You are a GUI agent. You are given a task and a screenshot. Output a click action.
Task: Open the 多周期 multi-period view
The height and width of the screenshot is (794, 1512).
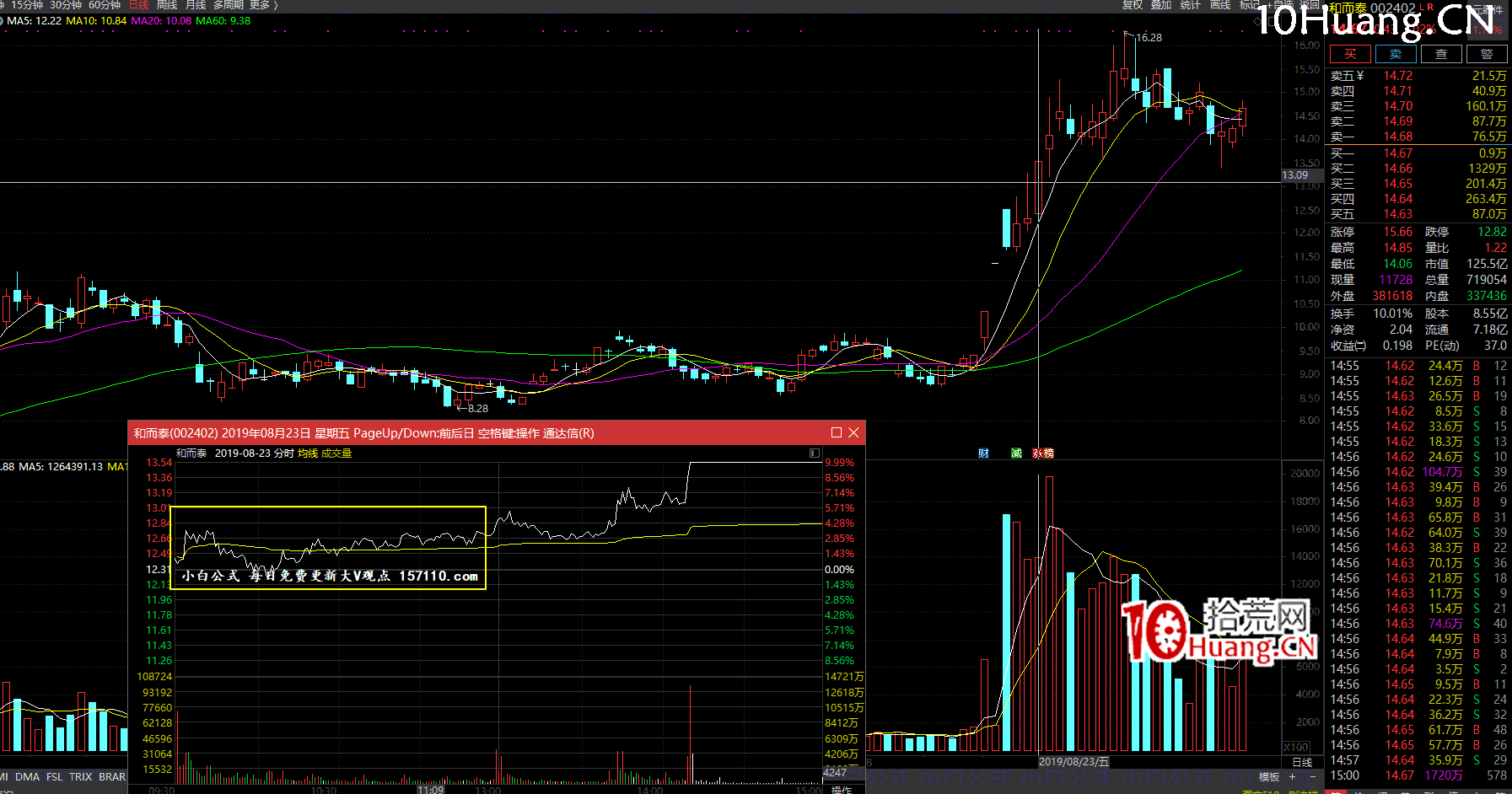pos(229,5)
